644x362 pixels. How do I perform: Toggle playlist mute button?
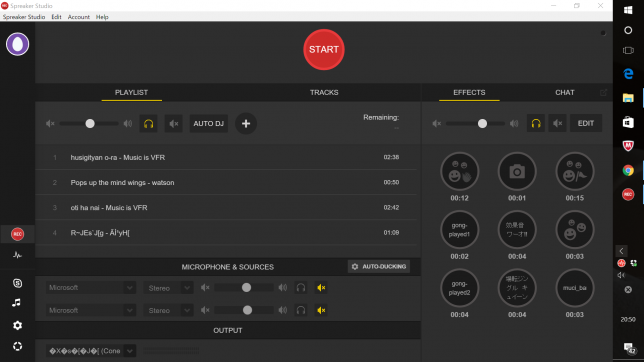[x=173, y=123]
